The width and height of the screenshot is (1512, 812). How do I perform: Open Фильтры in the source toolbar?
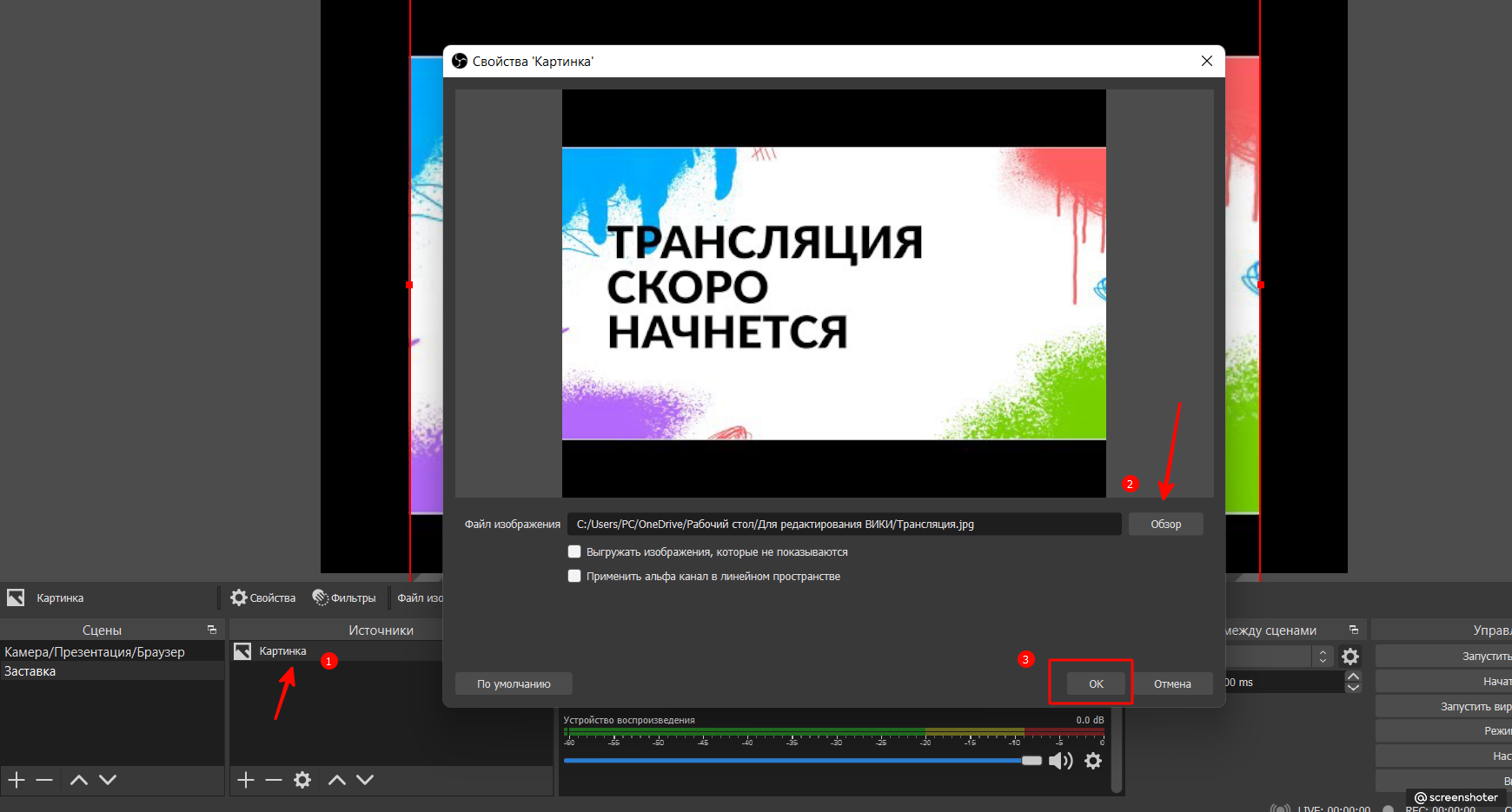click(x=344, y=597)
